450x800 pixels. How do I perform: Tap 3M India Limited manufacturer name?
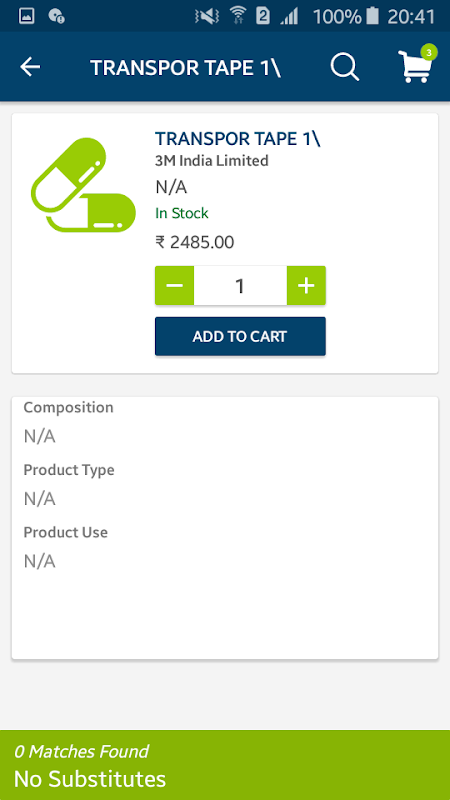click(x=212, y=161)
